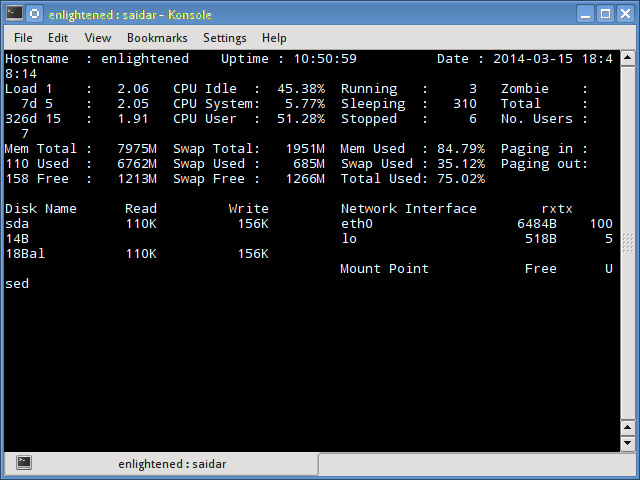Toggle the on-all-desktops pin in title bar

pos(33,13)
